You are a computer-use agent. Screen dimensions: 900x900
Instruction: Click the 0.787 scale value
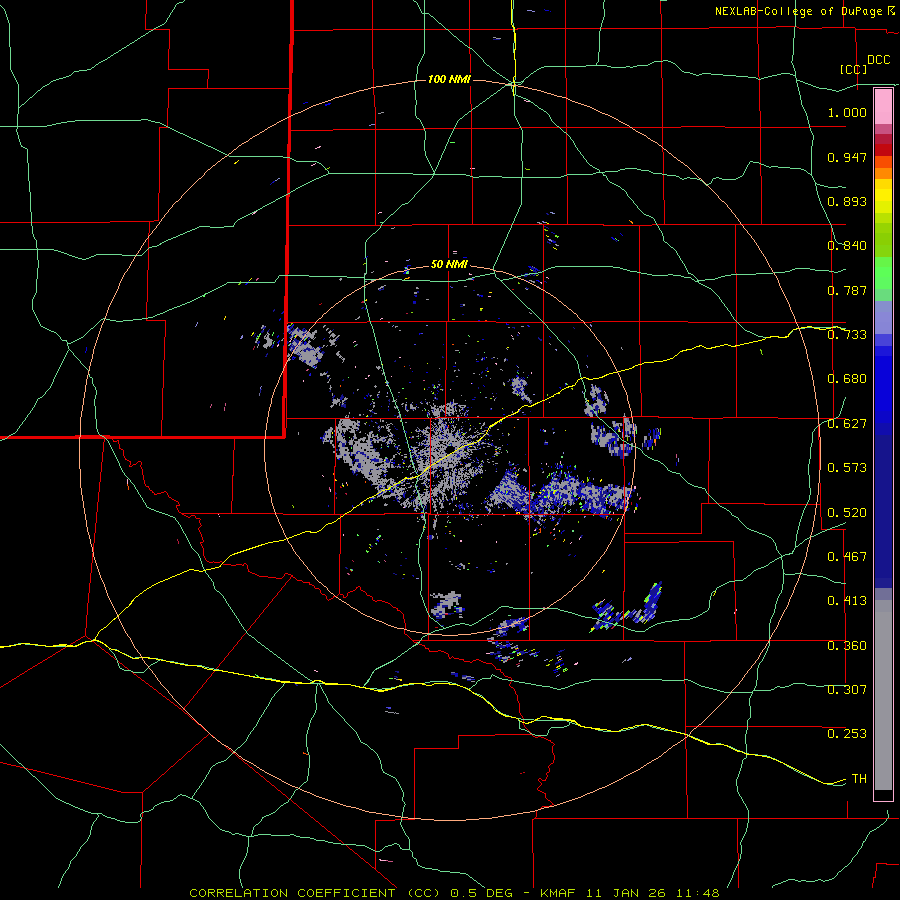coord(847,290)
